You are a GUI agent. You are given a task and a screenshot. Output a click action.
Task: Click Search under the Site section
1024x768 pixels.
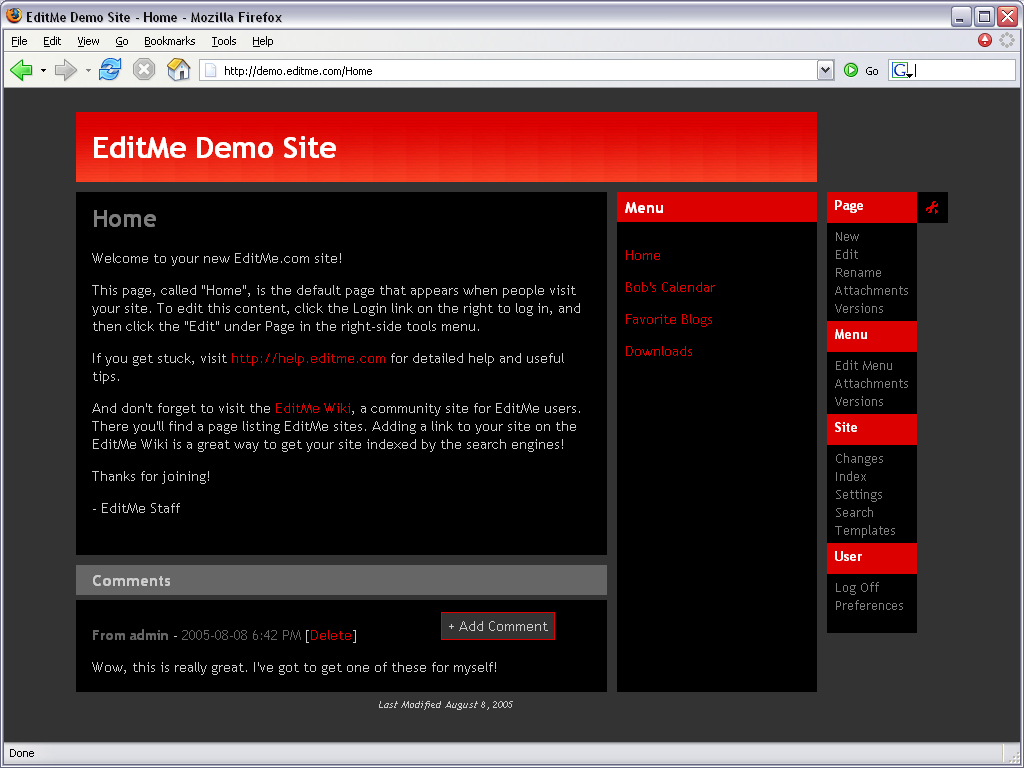854,513
